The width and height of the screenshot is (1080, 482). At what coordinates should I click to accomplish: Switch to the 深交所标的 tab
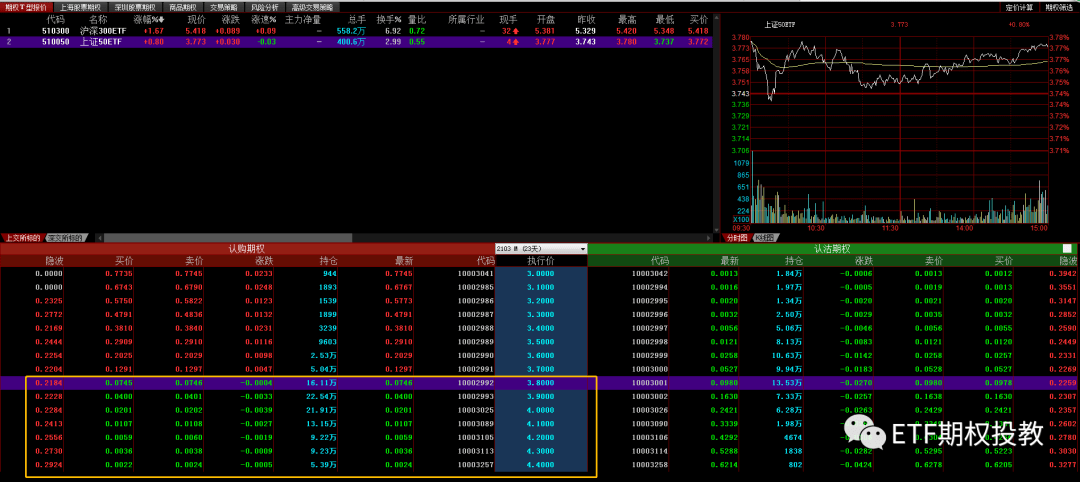(67, 238)
